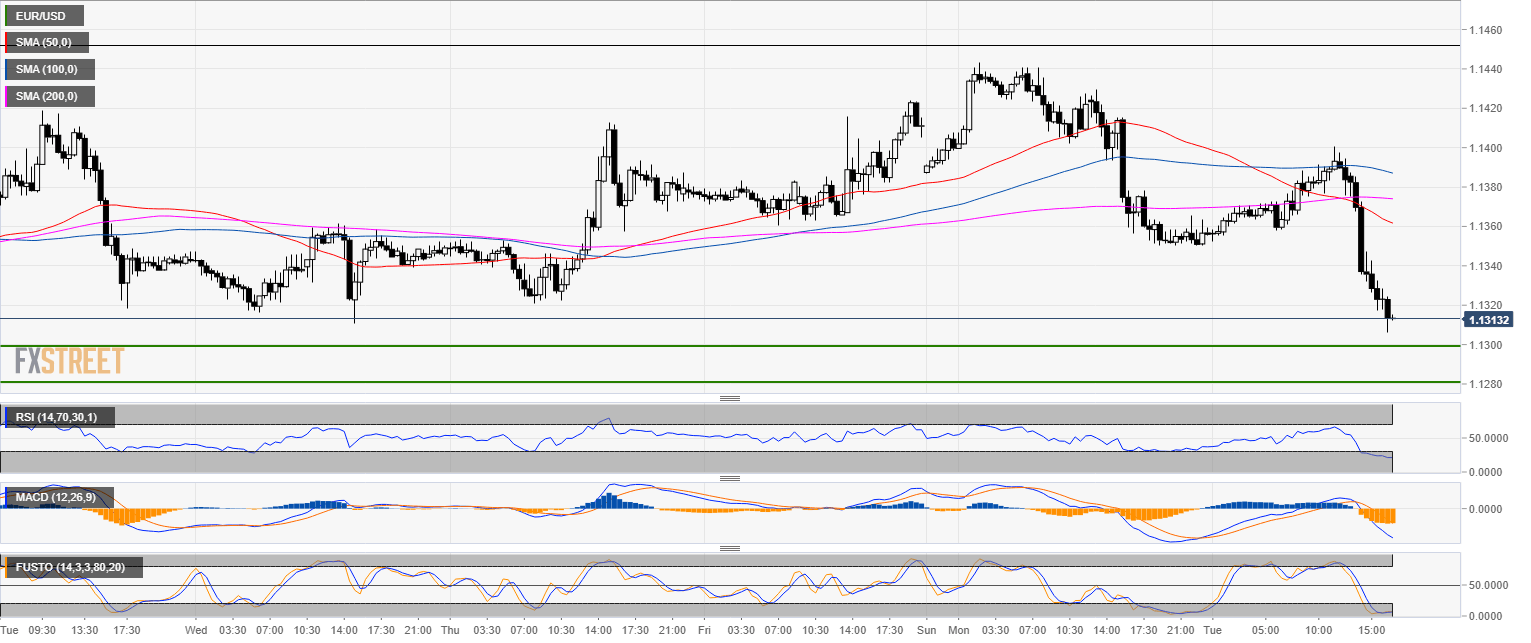Select the green horizontal line at 1.1300

700,346
